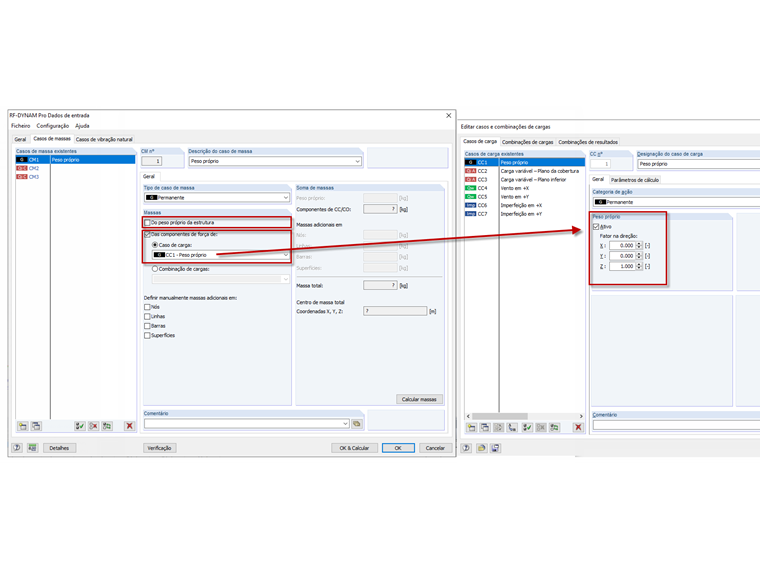Open the Configuração menu

click(53, 126)
